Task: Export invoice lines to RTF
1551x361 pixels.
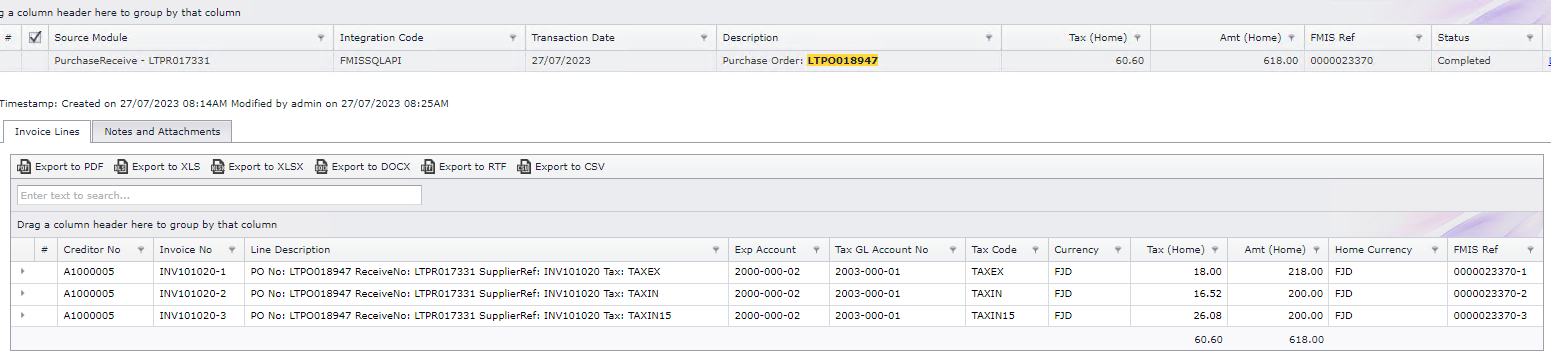Action: (x=464, y=166)
